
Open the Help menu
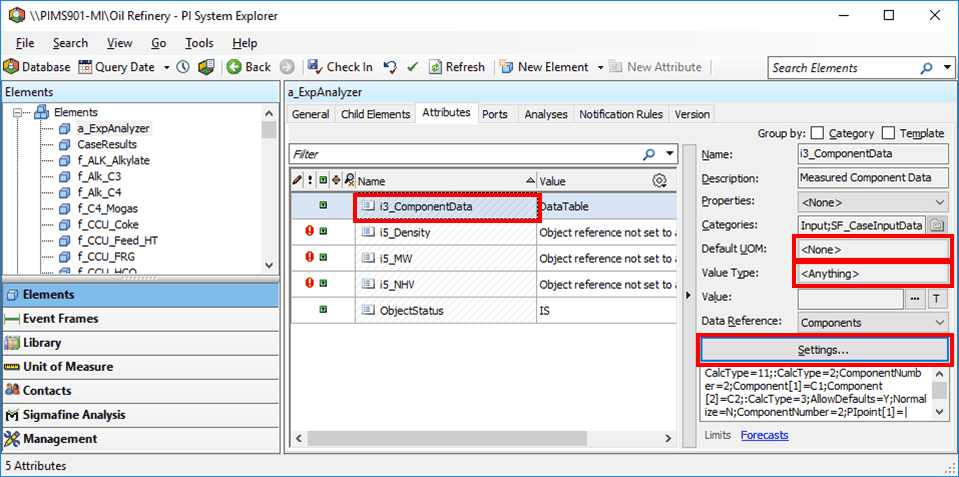245,43
